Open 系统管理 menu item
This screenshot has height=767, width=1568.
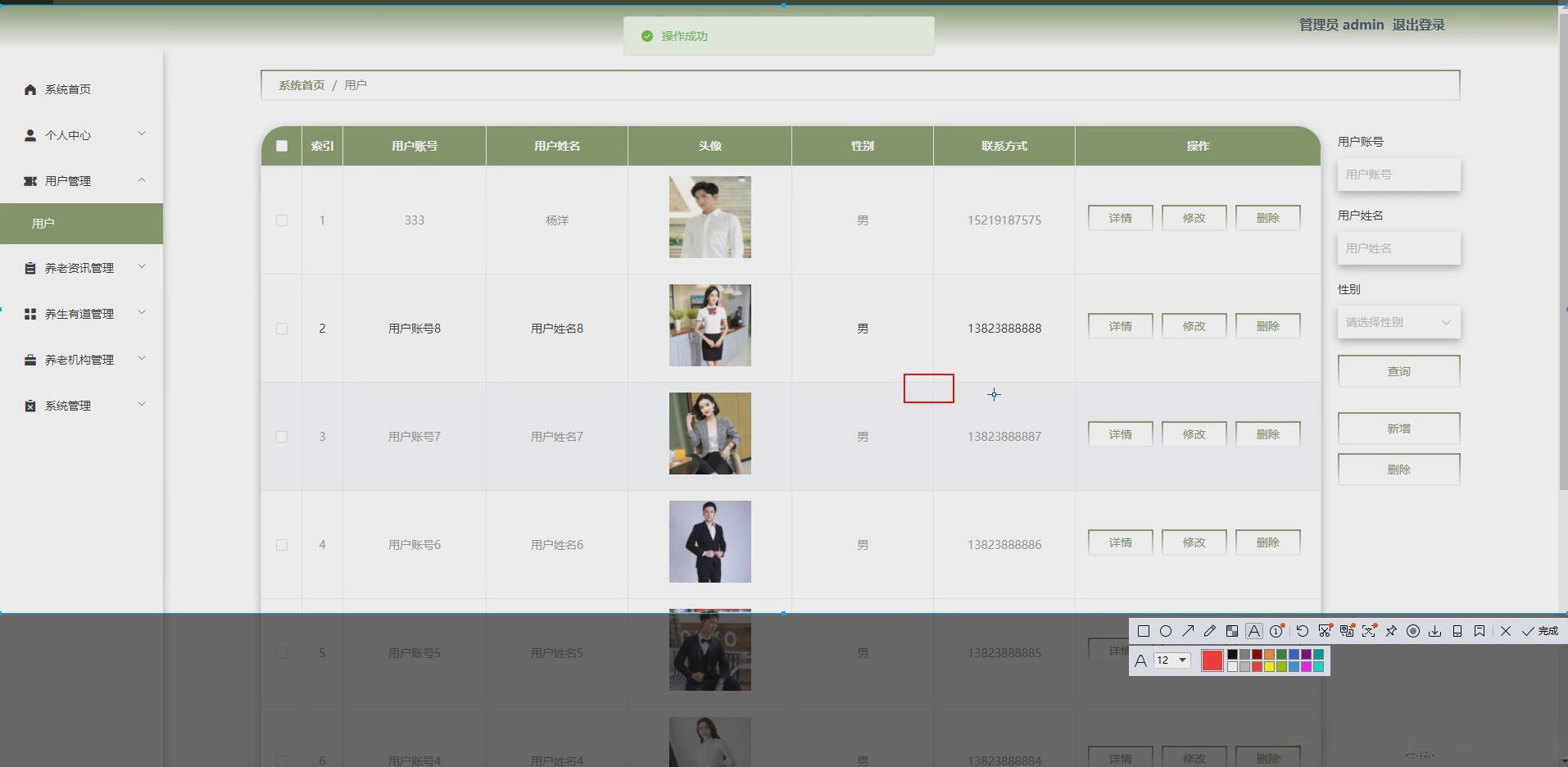pos(68,406)
